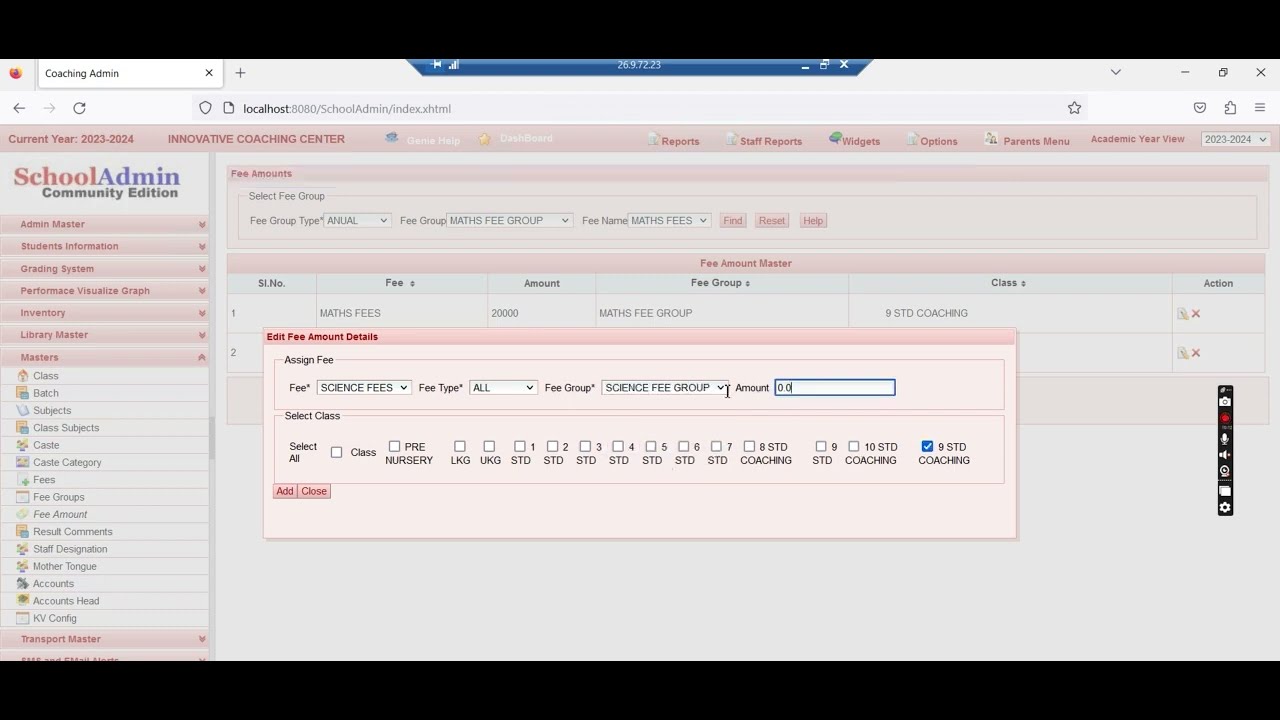Open the Fee dropdown showing SCIENCE FEES
Image resolution: width=1280 pixels, height=720 pixels.
pyautogui.click(x=363, y=388)
